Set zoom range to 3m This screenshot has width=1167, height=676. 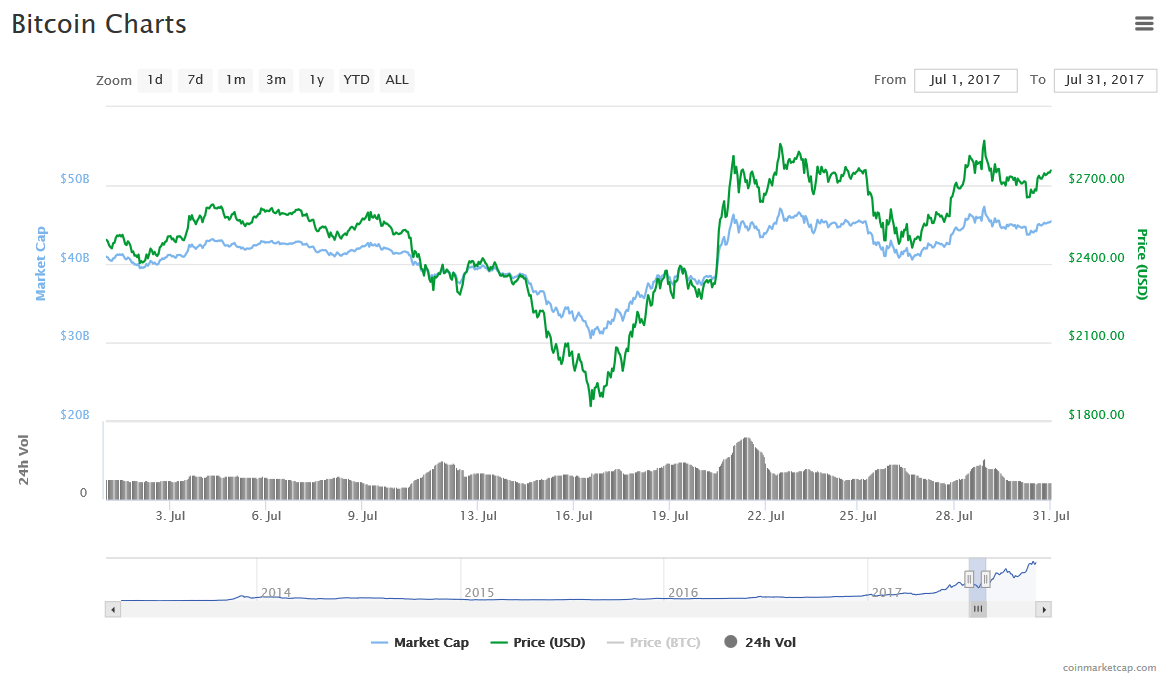point(276,80)
